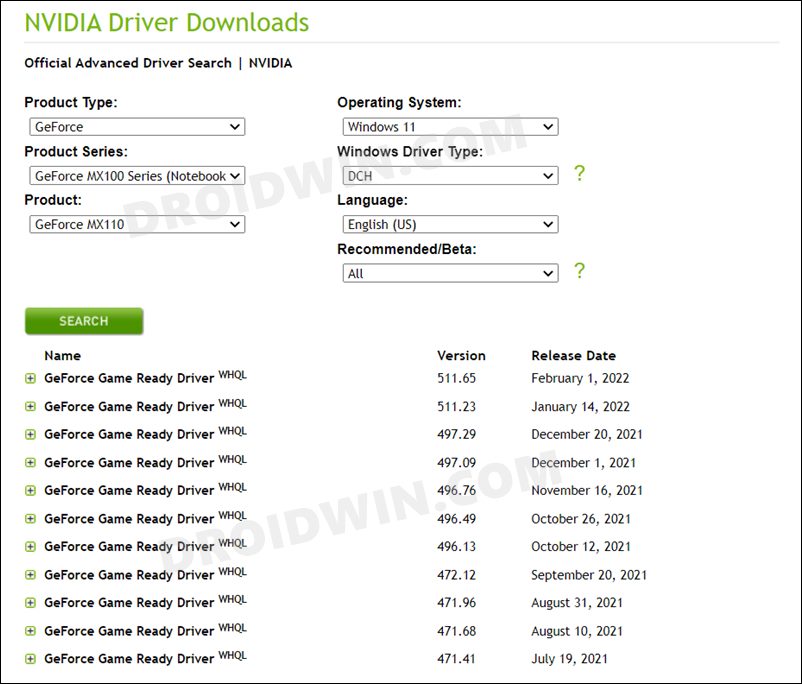Click version number 472.12
This screenshot has width=802, height=684.
456,575
